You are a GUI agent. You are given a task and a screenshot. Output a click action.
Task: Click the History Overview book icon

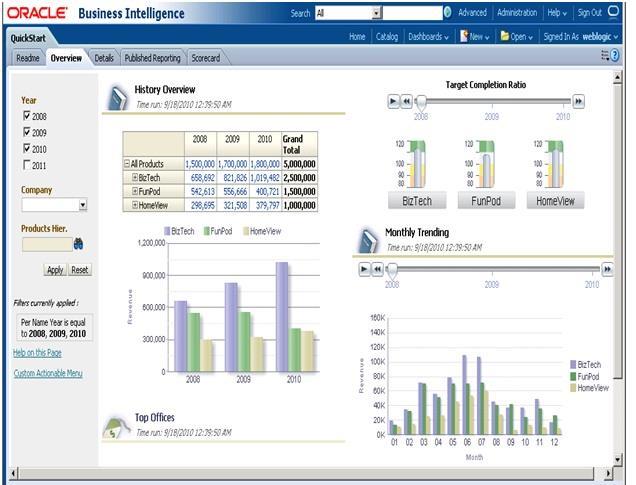(118, 97)
